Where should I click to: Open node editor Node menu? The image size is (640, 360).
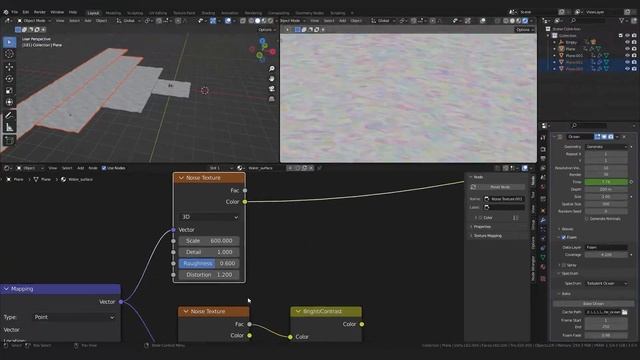click(93, 168)
